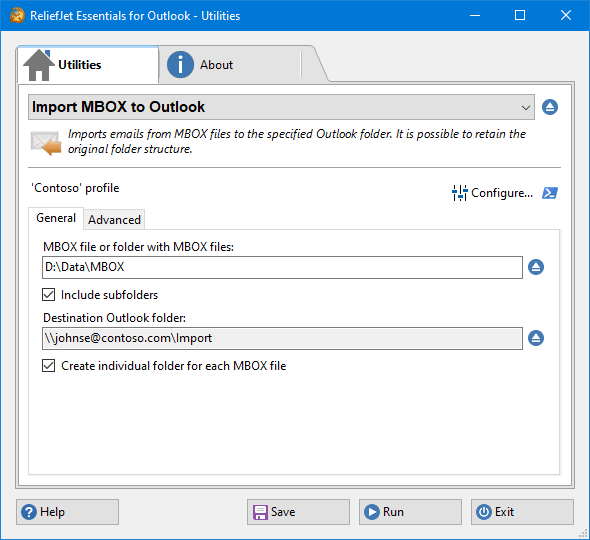
Task: Click the Save button
Action: pyautogui.click(x=298, y=512)
